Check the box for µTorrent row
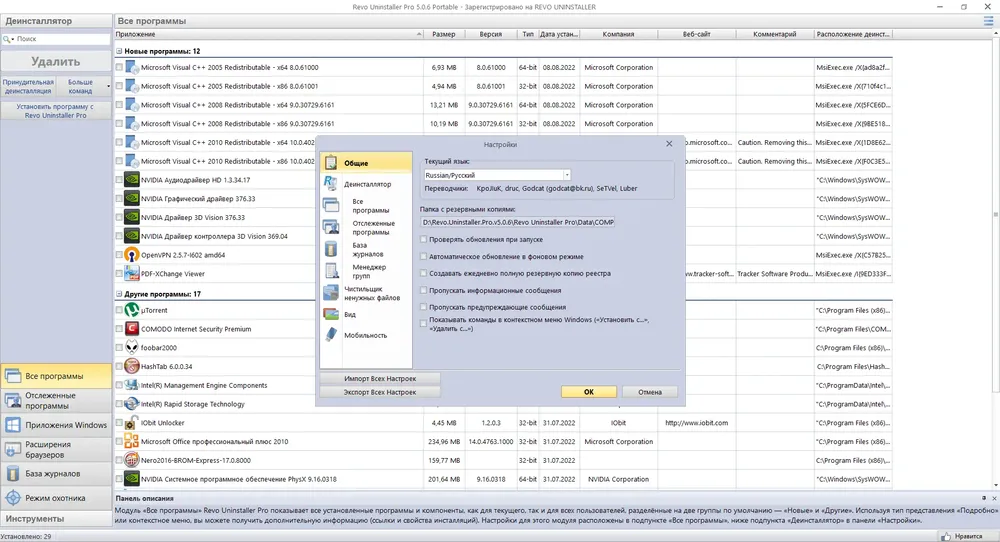 click(119, 310)
